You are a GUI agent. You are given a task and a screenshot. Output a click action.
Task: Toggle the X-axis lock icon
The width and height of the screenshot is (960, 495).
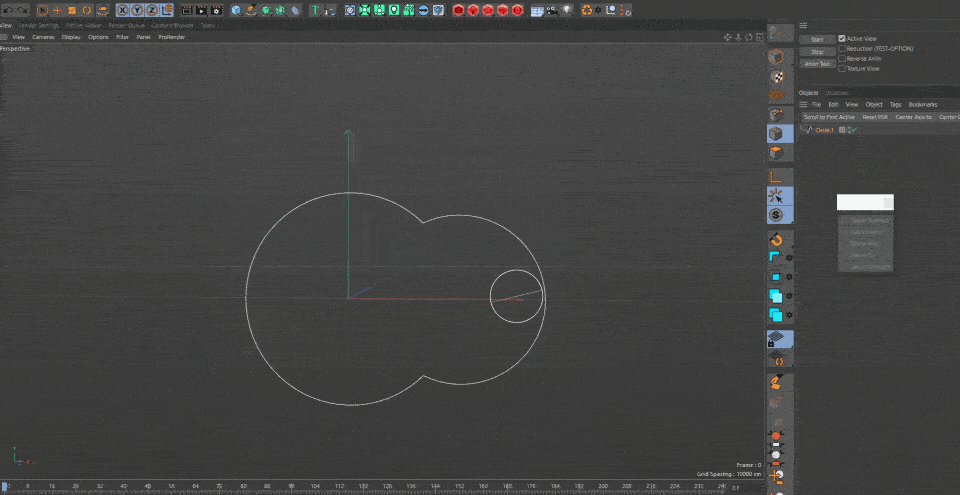click(x=122, y=10)
